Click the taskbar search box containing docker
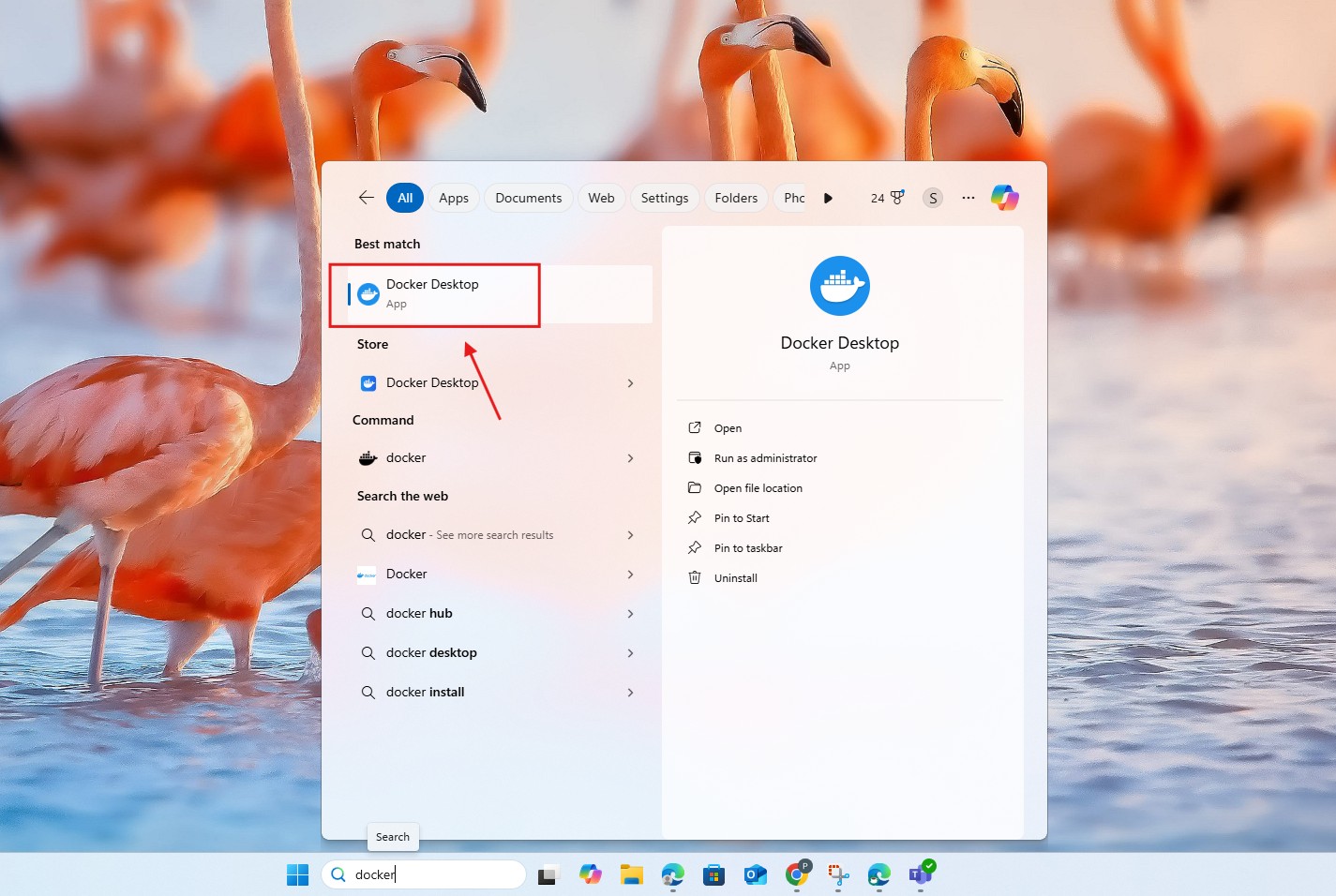Image resolution: width=1336 pixels, height=896 pixels. [x=431, y=874]
